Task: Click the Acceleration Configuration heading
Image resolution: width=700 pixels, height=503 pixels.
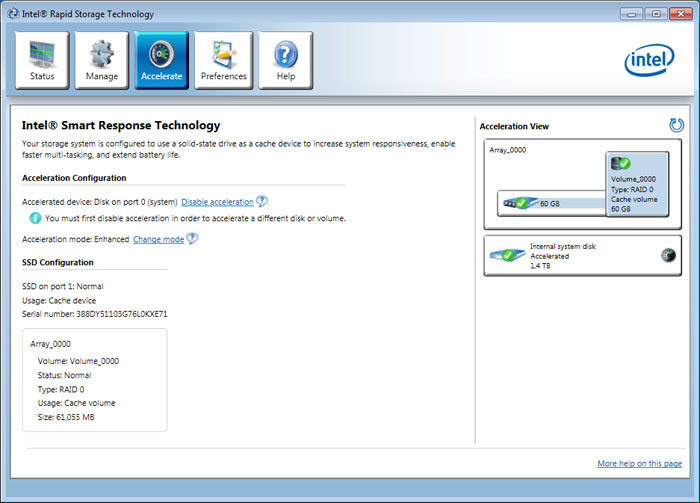Action: (74, 178)
